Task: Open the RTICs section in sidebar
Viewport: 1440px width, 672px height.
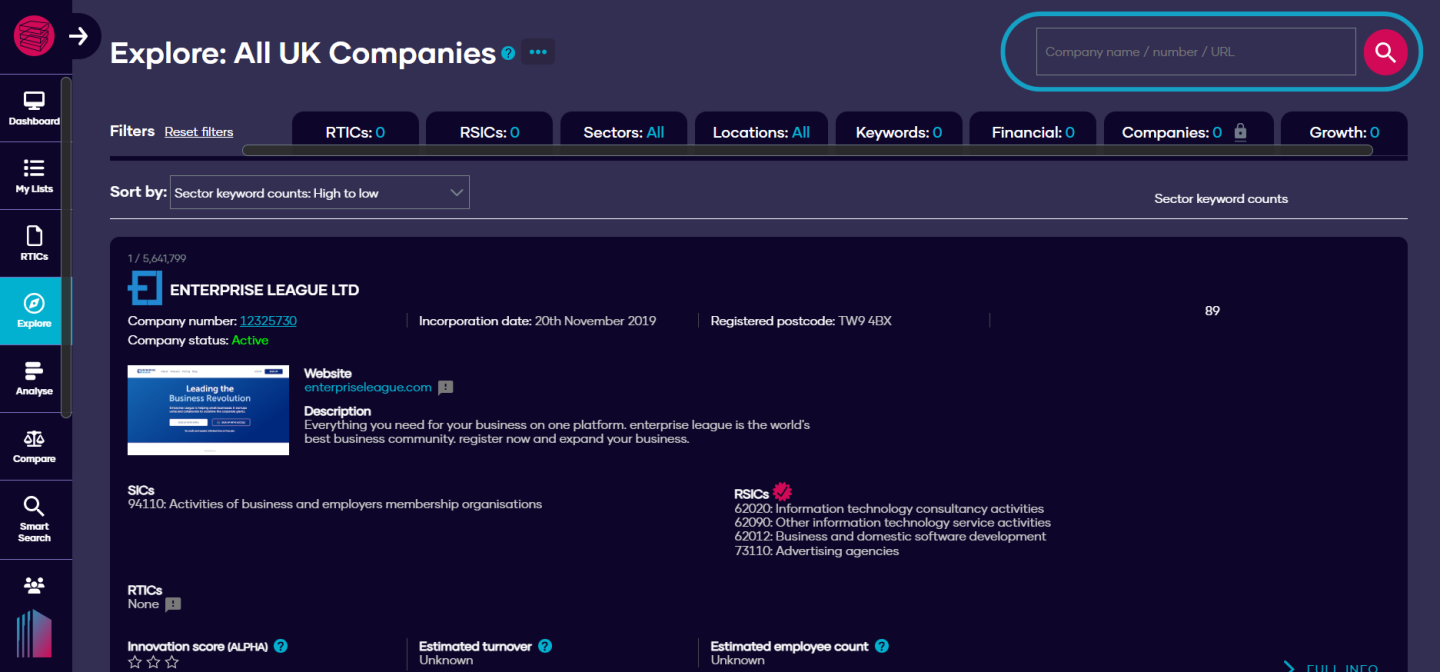Action: click(34, 243)
